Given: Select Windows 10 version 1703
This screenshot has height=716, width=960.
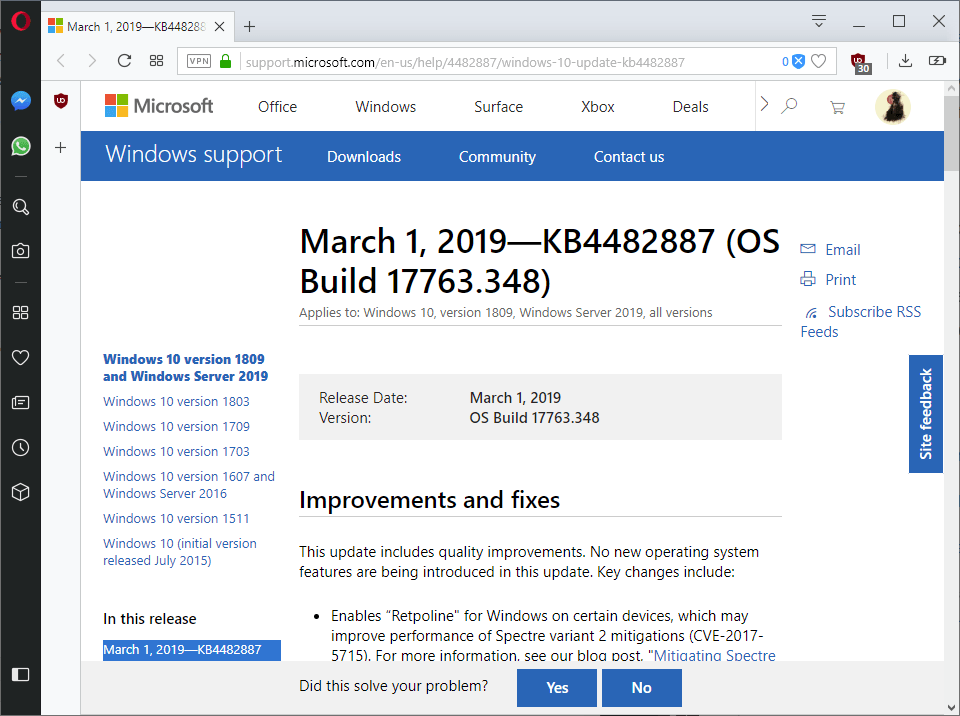Looking at the screenshot, I should 176,451.
